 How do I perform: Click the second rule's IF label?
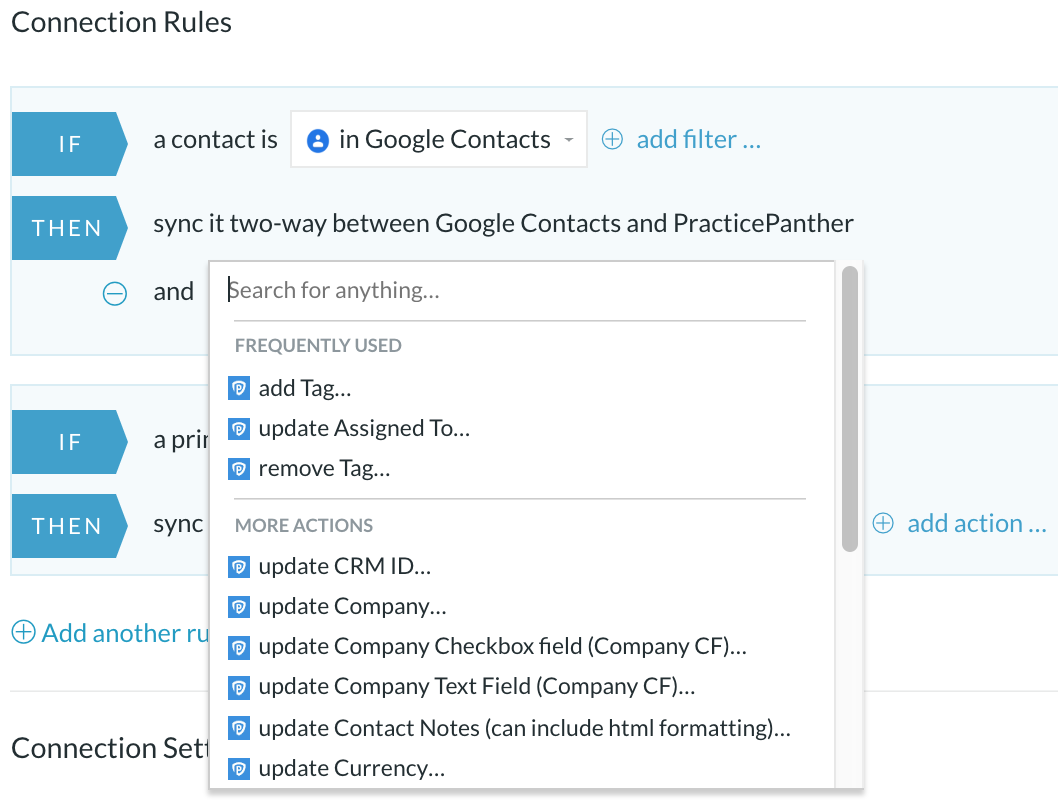coord(70,442)
